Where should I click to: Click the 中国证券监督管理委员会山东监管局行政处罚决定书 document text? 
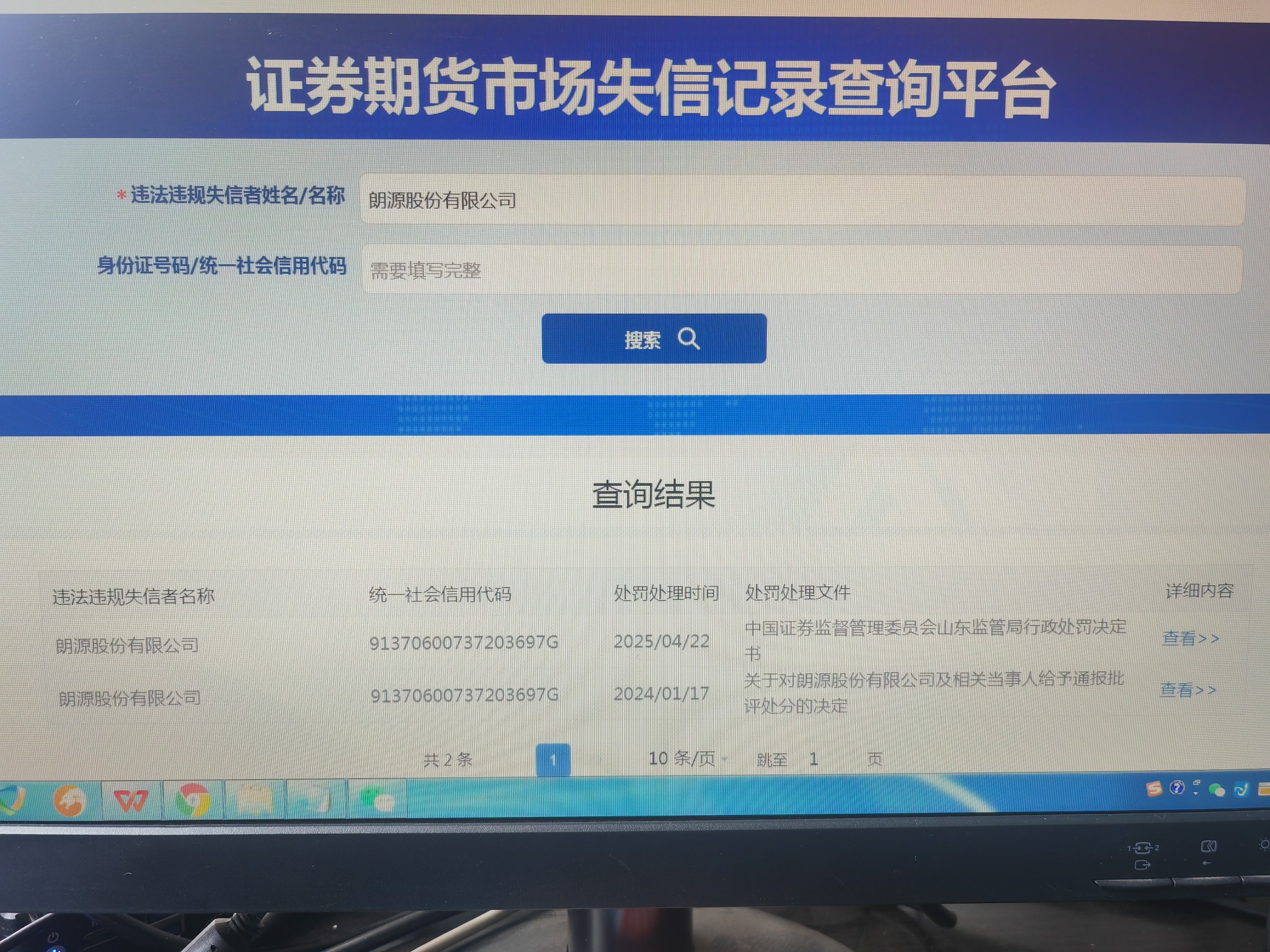tap(935, 640)
